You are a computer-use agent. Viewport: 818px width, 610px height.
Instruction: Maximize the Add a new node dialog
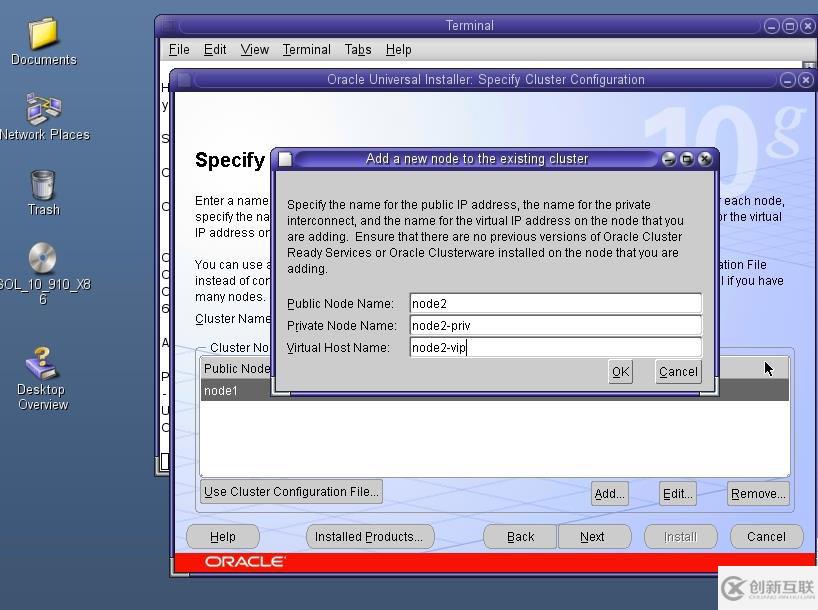click(687, 159)
